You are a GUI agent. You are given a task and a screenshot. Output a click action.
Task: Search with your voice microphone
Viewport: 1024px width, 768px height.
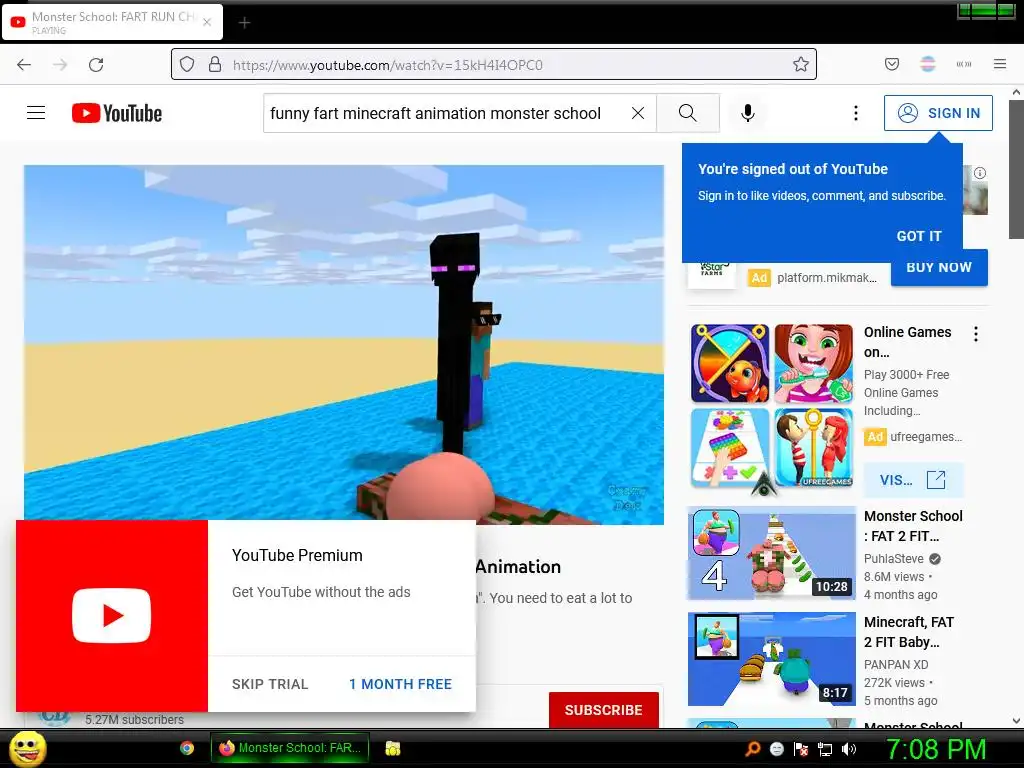(748, 113)
